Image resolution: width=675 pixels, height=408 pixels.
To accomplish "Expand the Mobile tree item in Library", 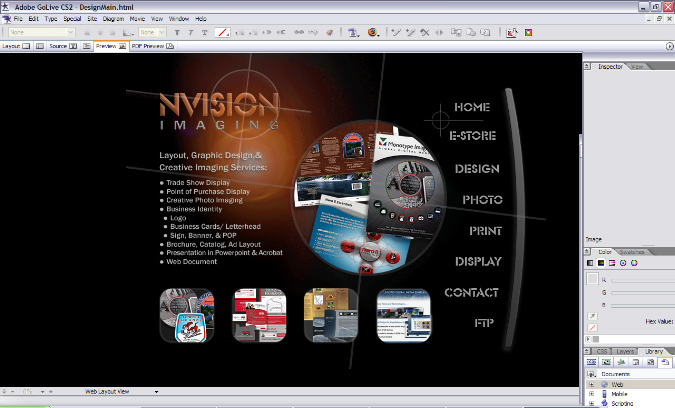I will 591,394.
